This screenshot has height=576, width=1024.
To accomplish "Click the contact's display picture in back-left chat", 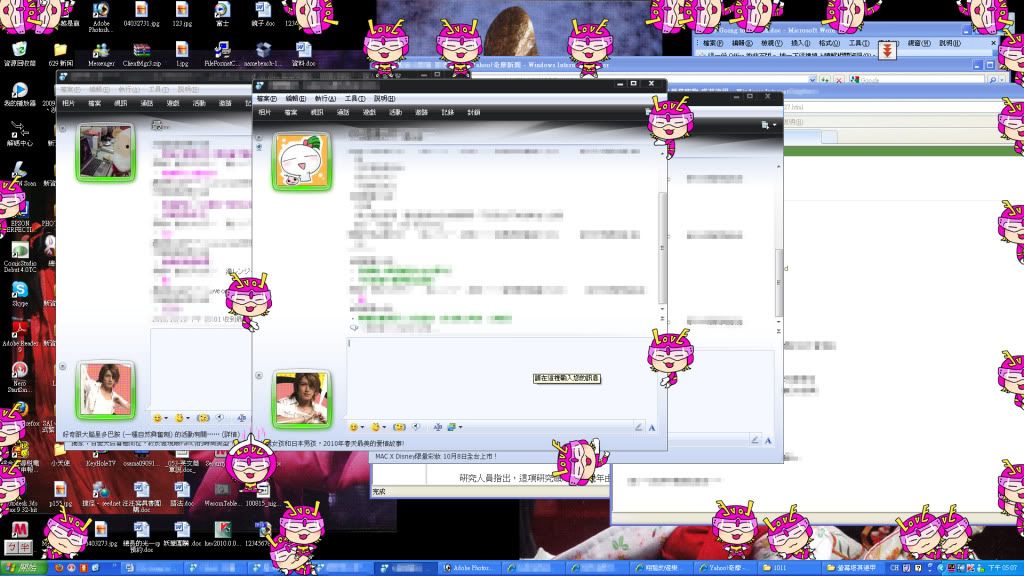I will [105, 152].
